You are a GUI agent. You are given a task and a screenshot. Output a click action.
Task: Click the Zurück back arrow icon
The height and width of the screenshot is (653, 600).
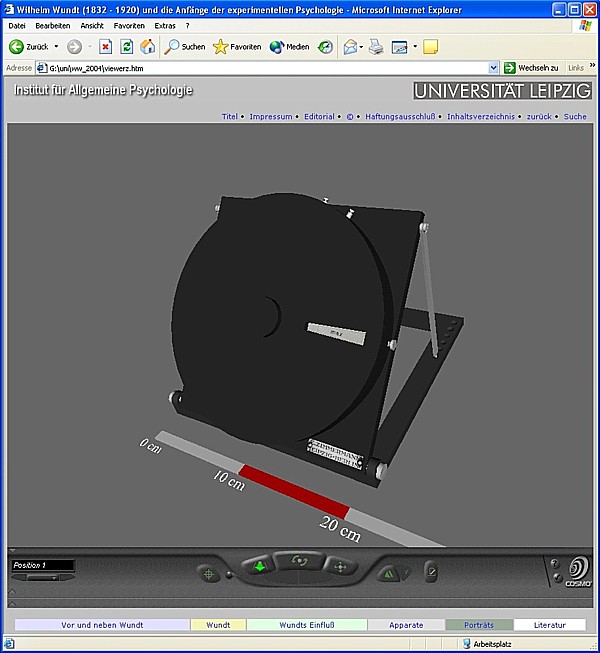click(x=16, y=47)
